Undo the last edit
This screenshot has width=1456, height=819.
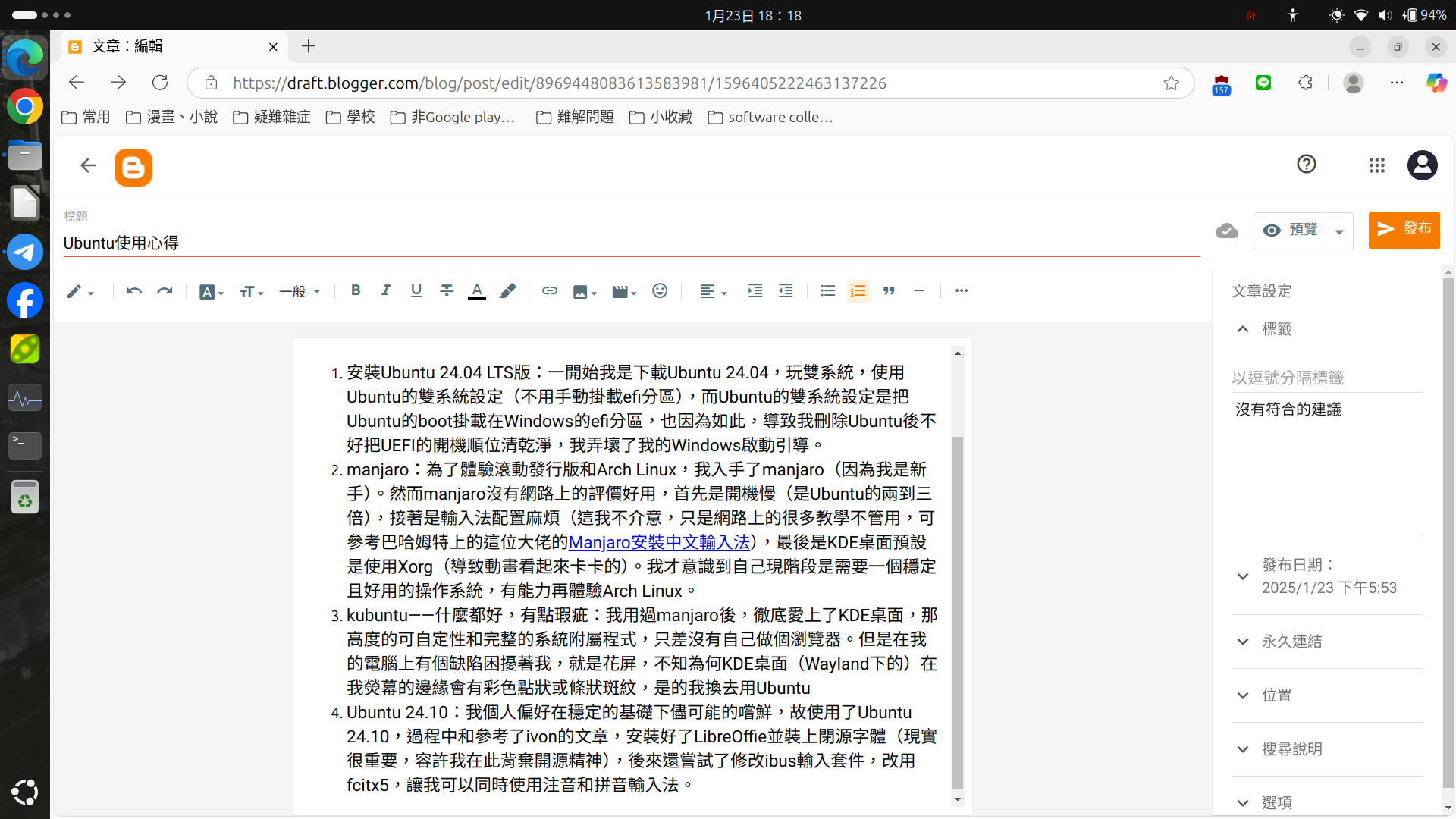pos(134,290)
